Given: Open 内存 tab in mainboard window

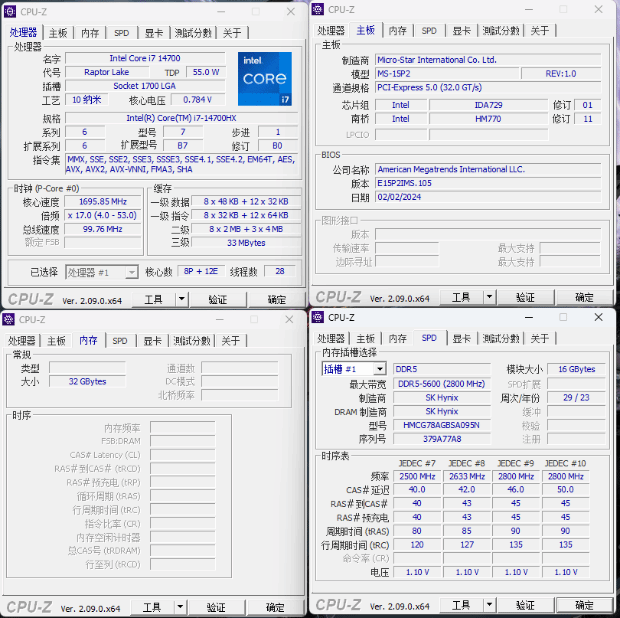Looking at the screenshot, I should click(x=397, y=30).
